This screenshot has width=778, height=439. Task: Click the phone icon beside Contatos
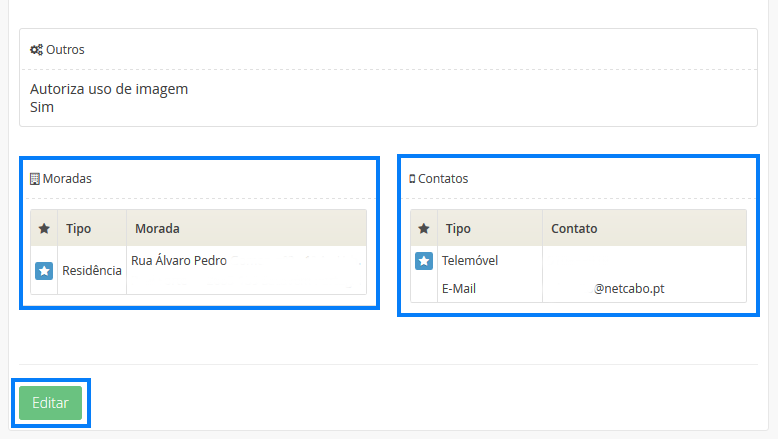point(412,179)
